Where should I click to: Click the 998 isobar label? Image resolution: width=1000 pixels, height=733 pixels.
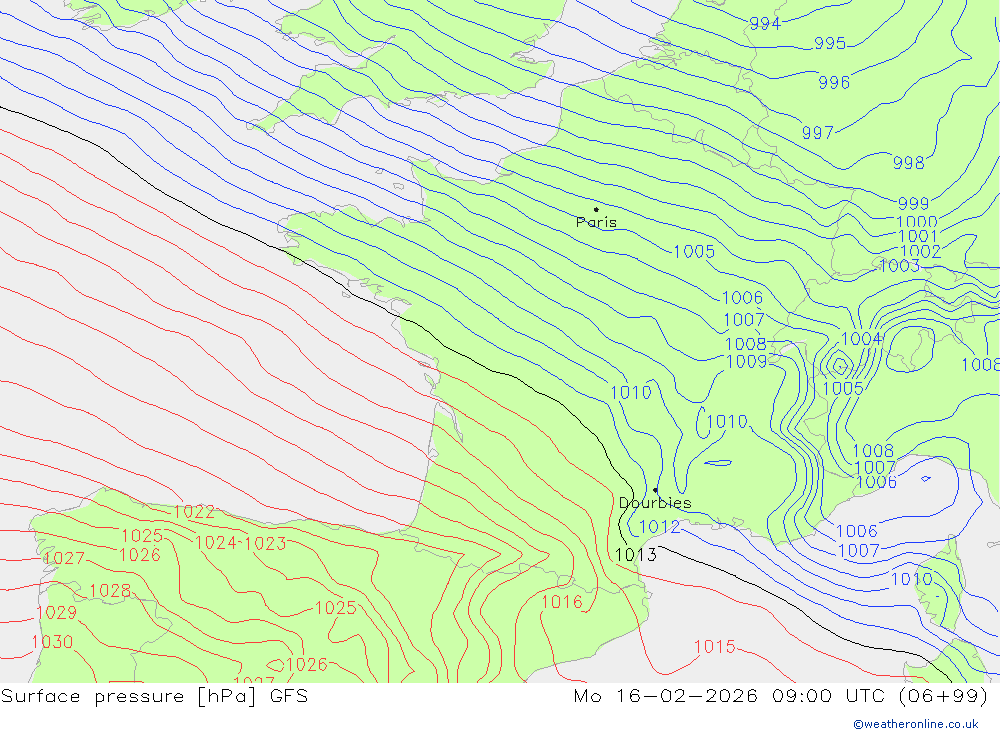909,163
